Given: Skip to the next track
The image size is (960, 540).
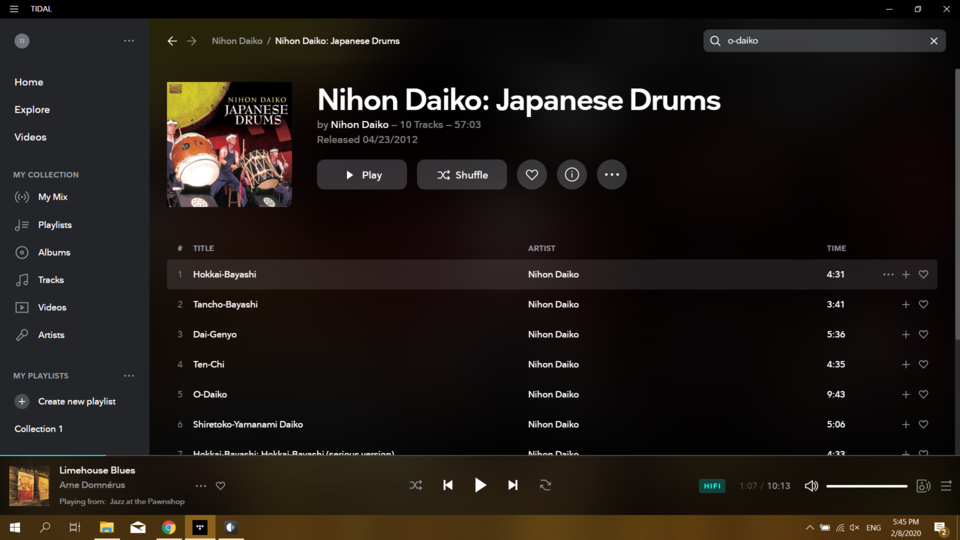Looking at the screenshot, I should [x=512, y=486].
